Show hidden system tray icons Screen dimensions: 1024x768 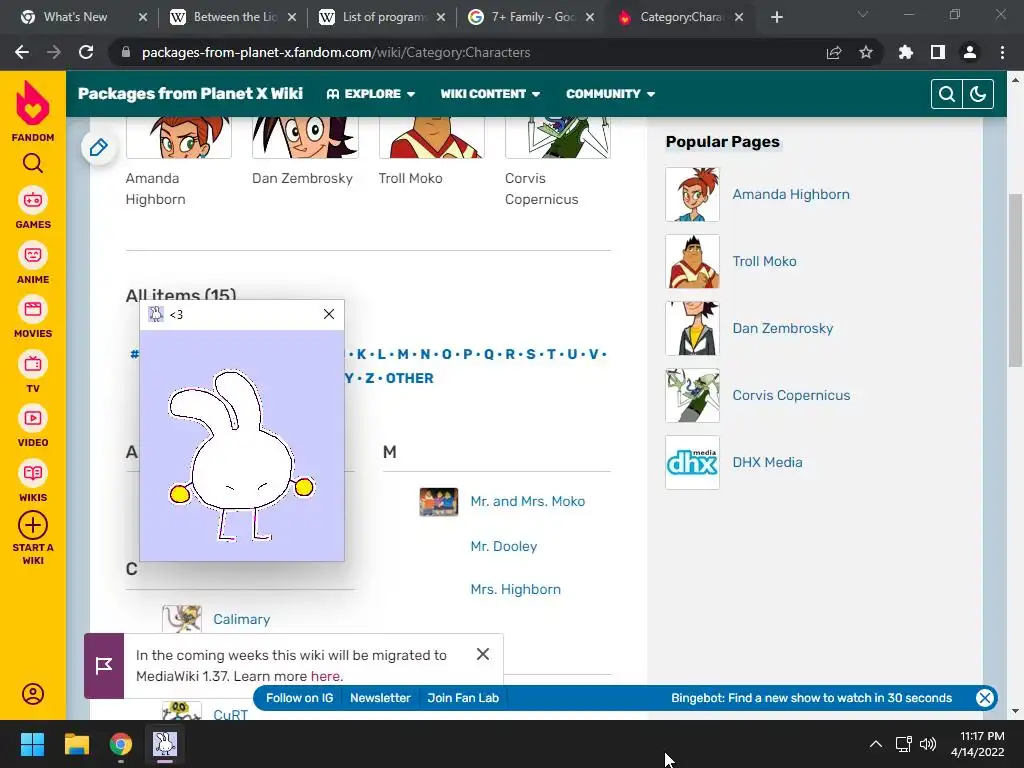click(876, 744)
